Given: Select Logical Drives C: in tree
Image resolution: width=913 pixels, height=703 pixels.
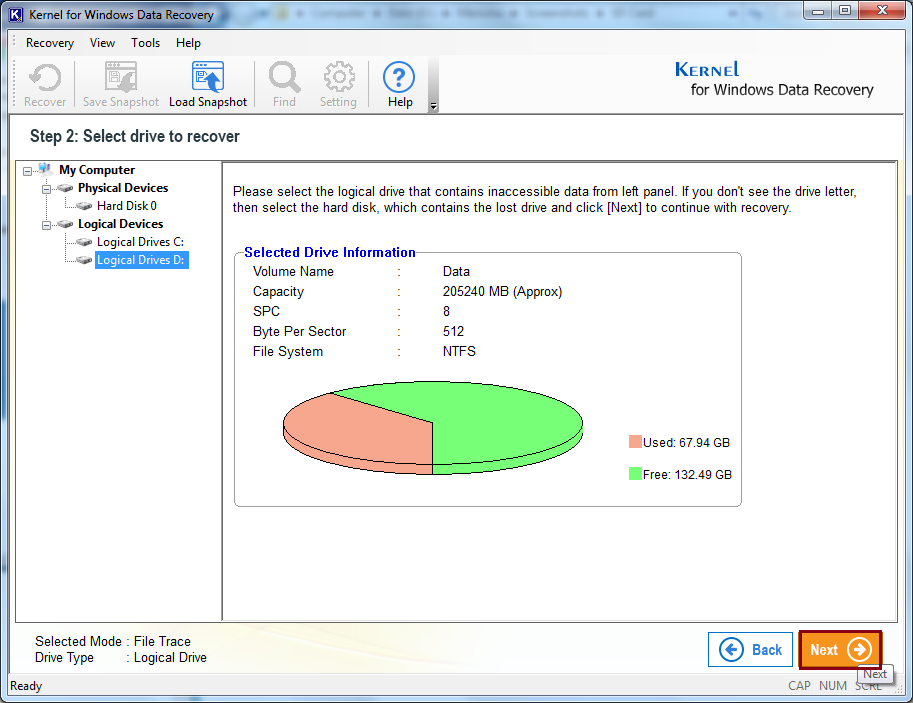Looking at the screenshot, I should pos(140,242).
